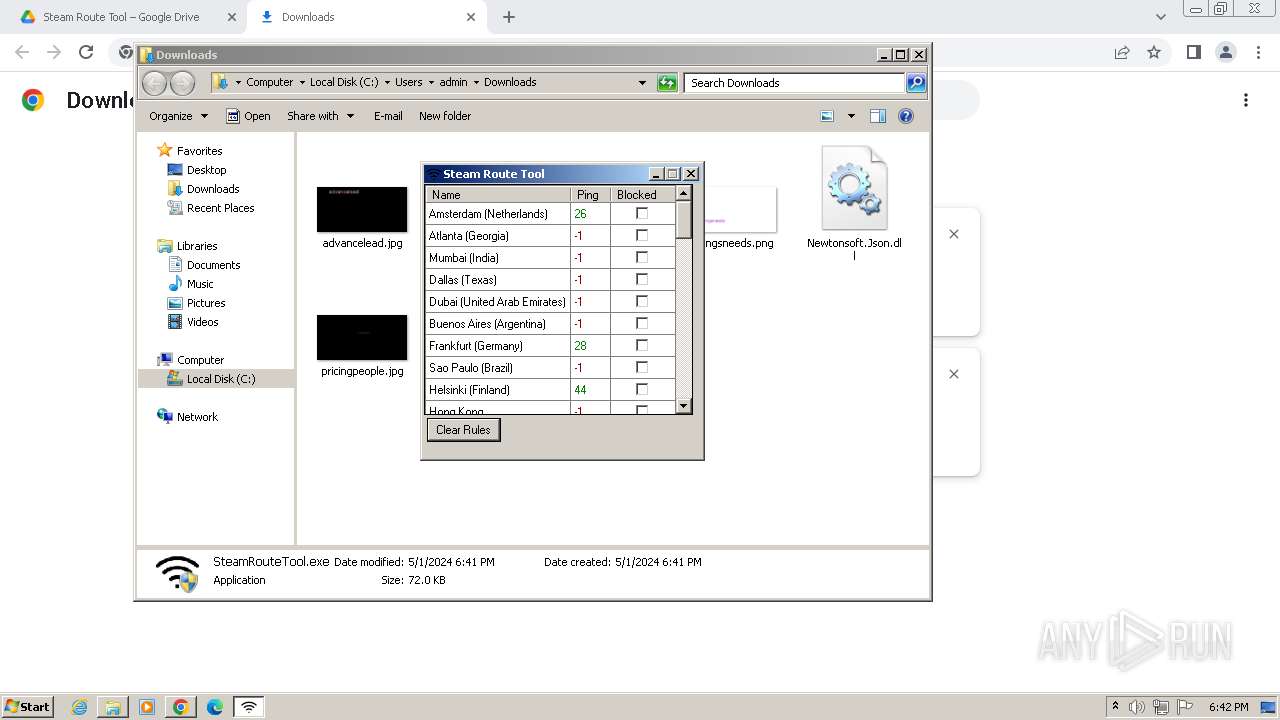
Task: Open Explorer help icon
Action: tap(906, 116)
